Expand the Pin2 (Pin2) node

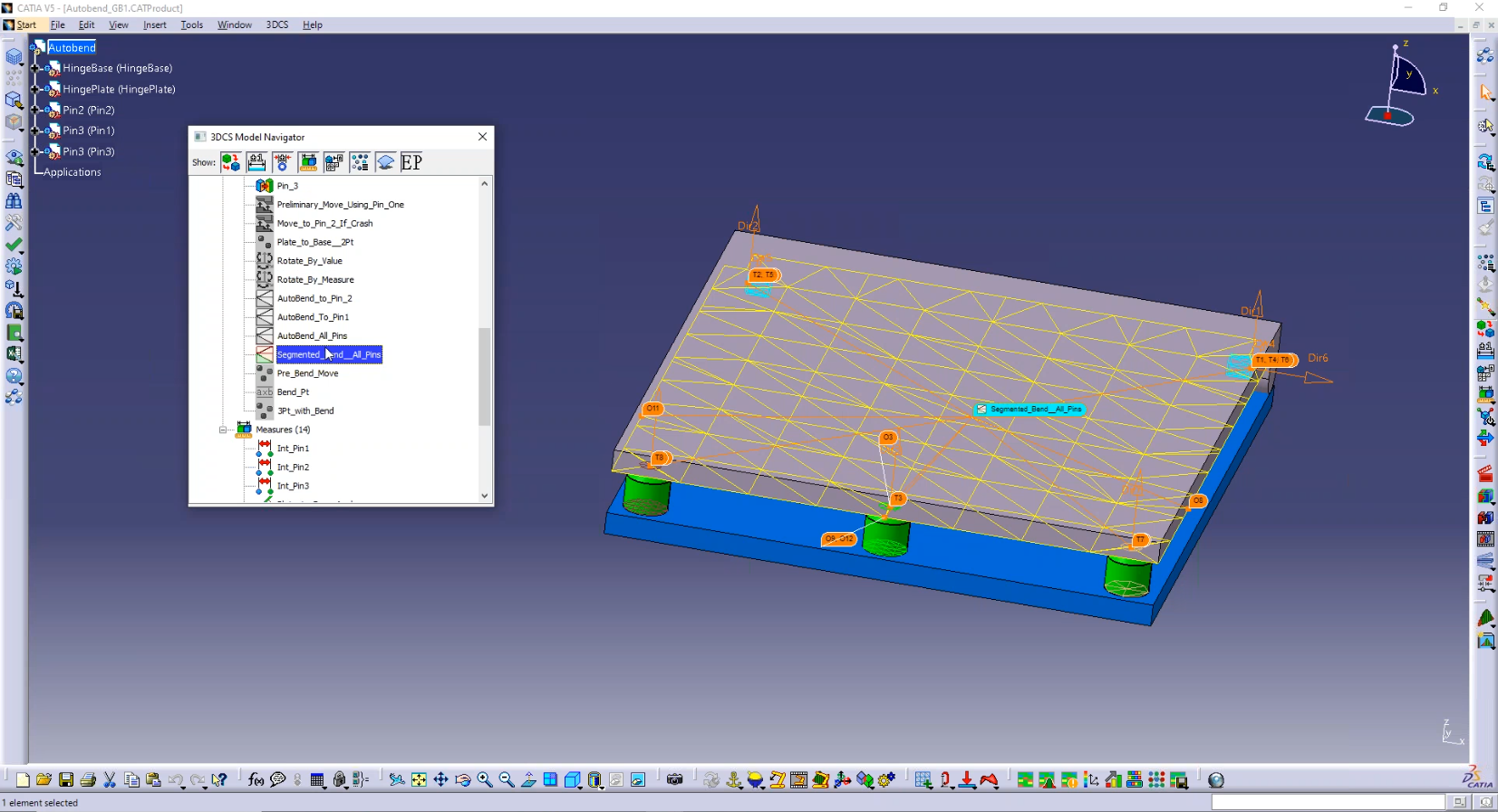tap(35, 110)
